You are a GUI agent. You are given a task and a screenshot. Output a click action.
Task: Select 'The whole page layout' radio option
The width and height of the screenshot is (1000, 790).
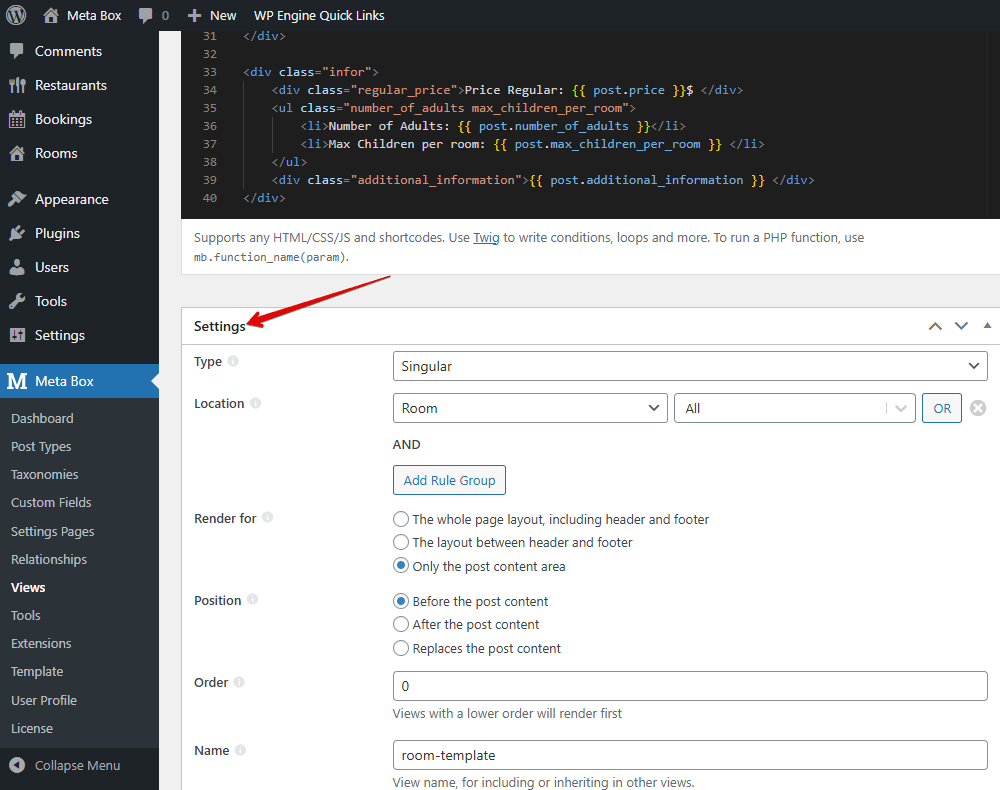click(401, 519)
